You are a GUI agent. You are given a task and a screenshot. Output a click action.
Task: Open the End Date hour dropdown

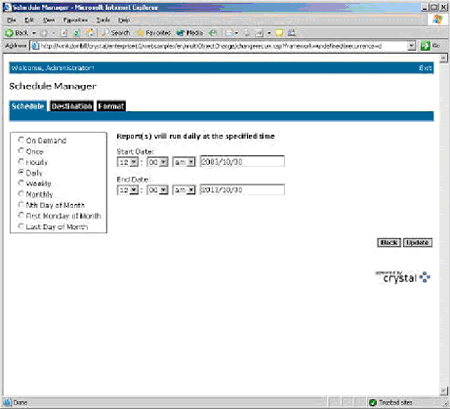click(x=128, y=190)
